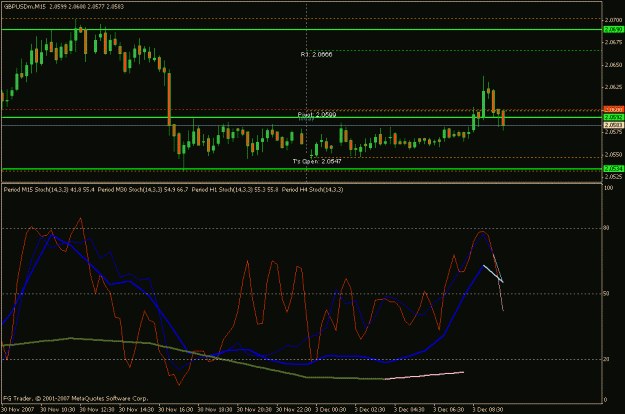The height and width of the screenshot is (414, 625).
Task: Click the Pivot: 2.0599 label on chart
Action: click(317, 114)
